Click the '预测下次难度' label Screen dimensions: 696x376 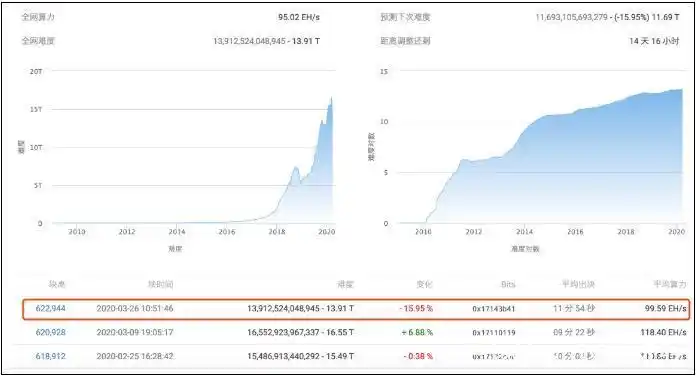click(x=405, y=17)
